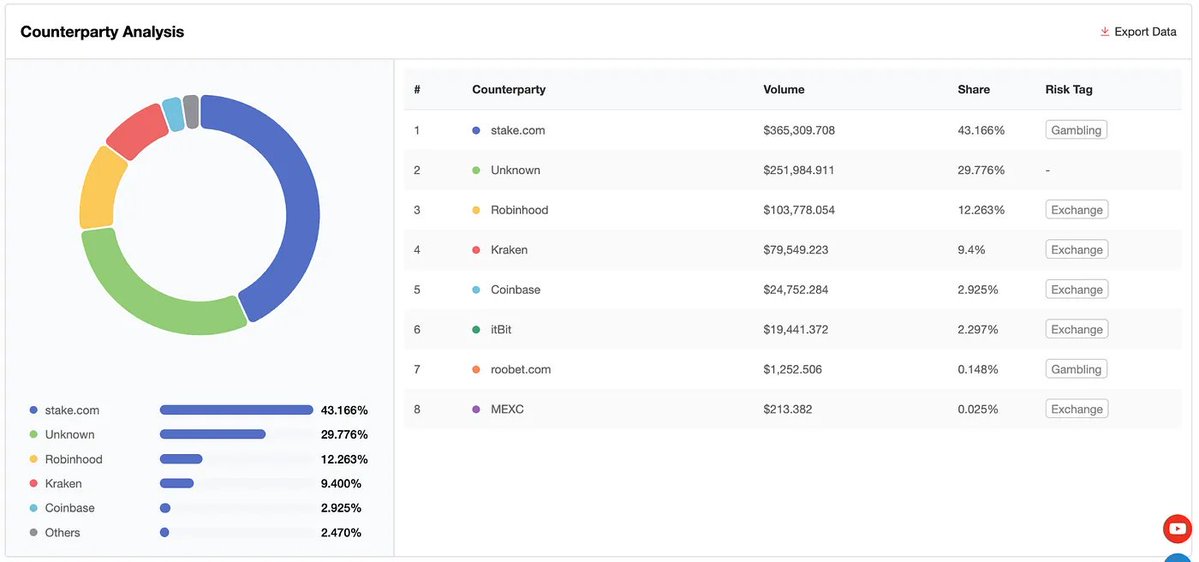This screenshot has width=1199, height=562.
Task: Click the # column header
Action: (x=417, y=89)
